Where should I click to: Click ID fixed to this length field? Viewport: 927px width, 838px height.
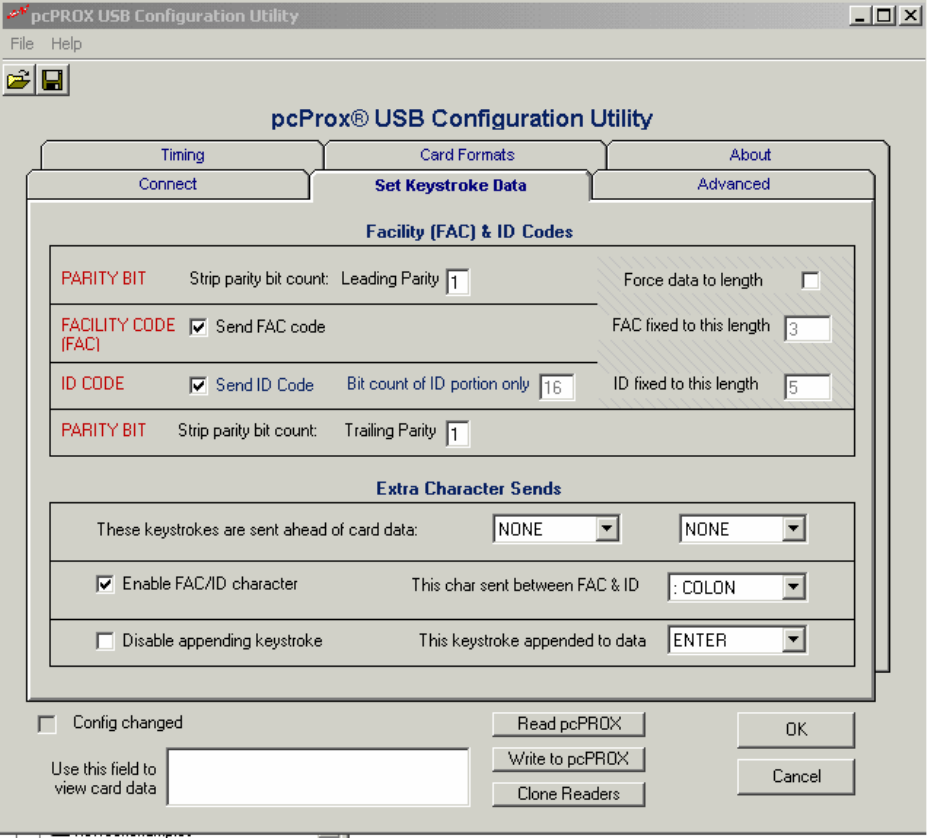(808, 387)
